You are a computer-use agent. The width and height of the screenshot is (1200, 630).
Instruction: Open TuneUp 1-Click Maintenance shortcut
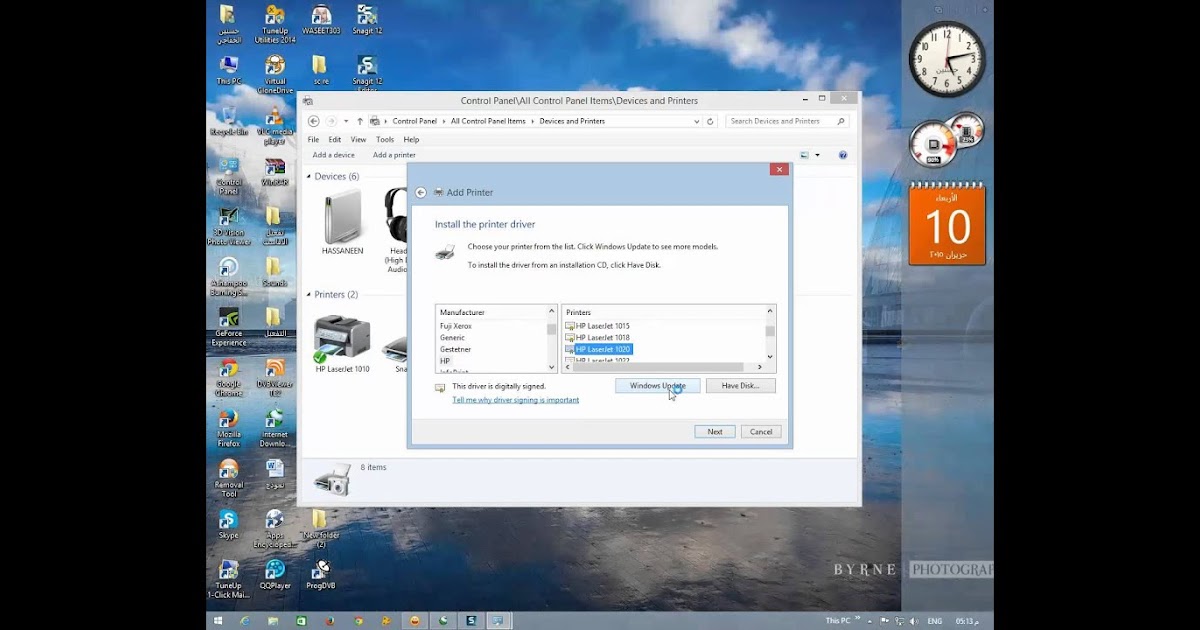[228, 580]
